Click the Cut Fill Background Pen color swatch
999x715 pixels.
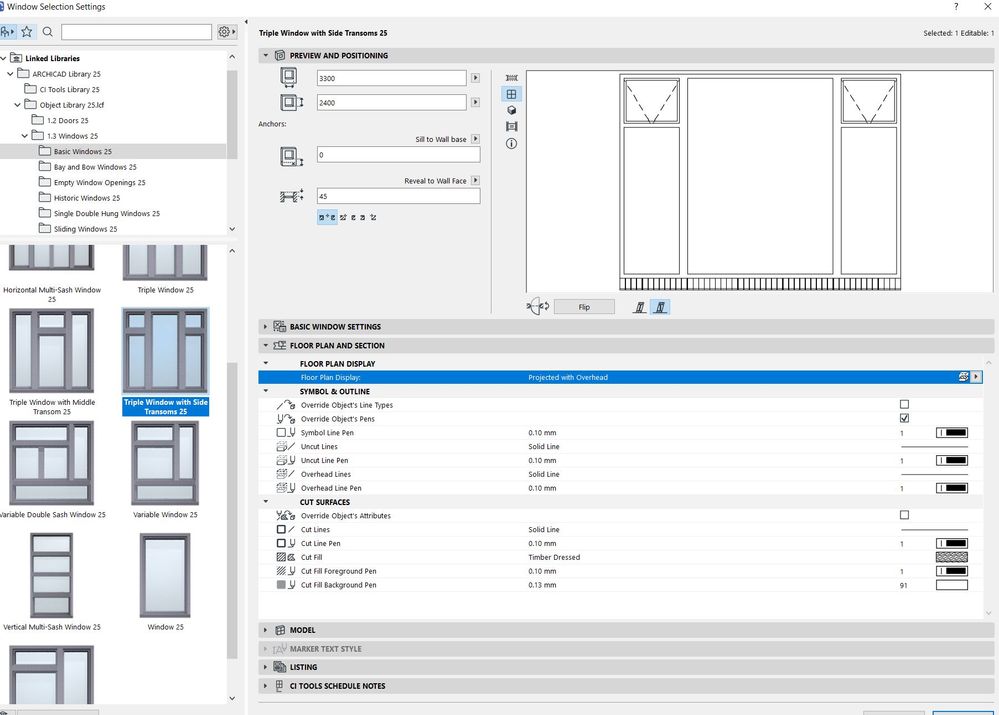point(951,585)
